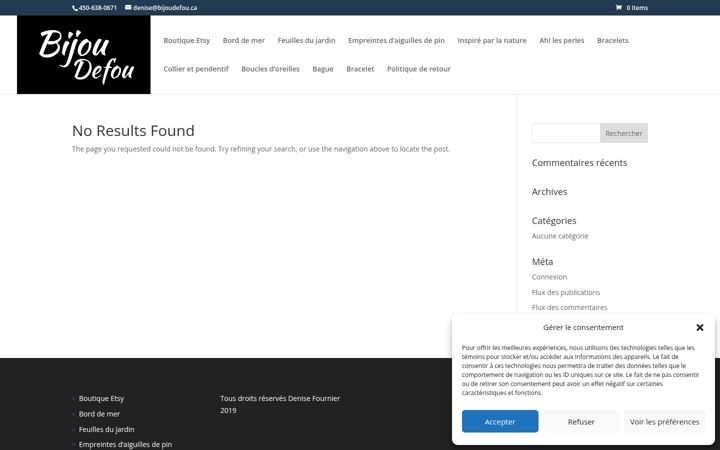
Task: Click Voir les préférences button
Action: pyautogui.click(x=664, y=422)
